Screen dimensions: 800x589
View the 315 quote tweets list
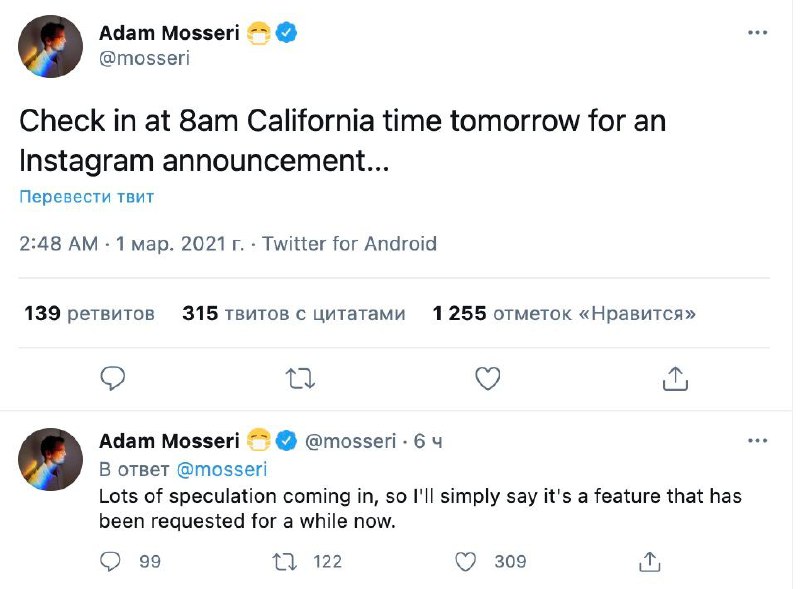[x=293, y=313]
